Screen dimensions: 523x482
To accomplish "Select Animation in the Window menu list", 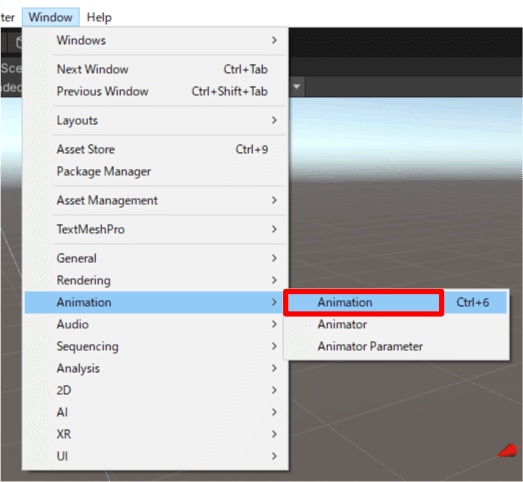I will click(155, 302).
